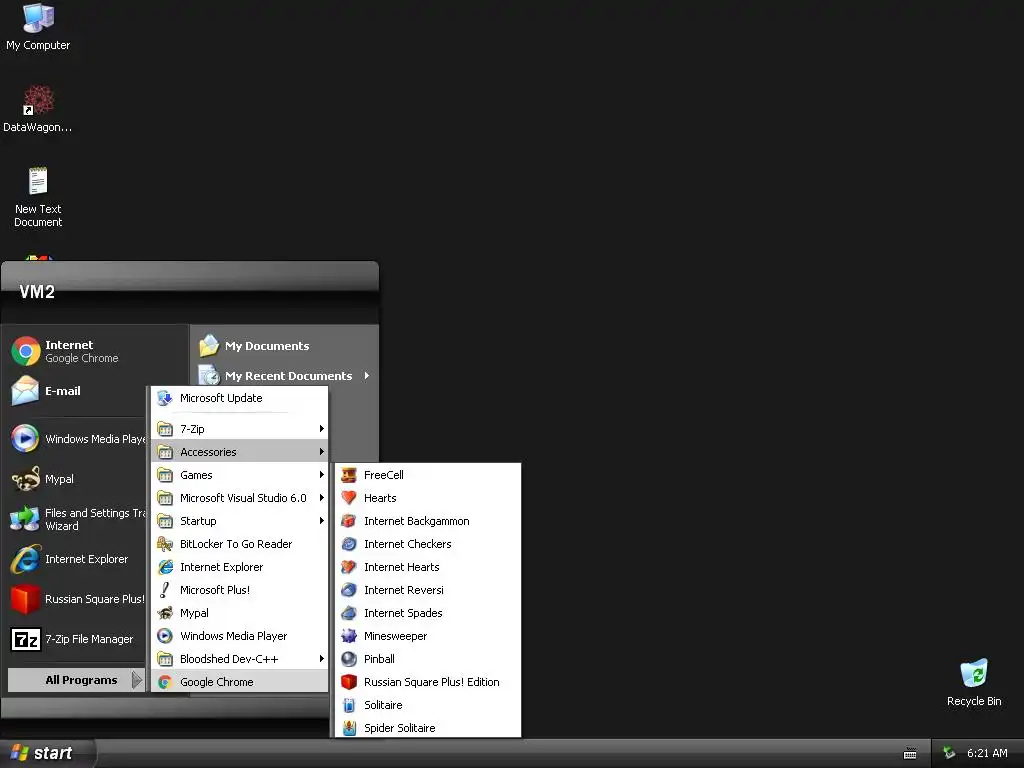Expand the 7-Zip program folder
The height and width of the screenshot is (768, 1024).
240,429
